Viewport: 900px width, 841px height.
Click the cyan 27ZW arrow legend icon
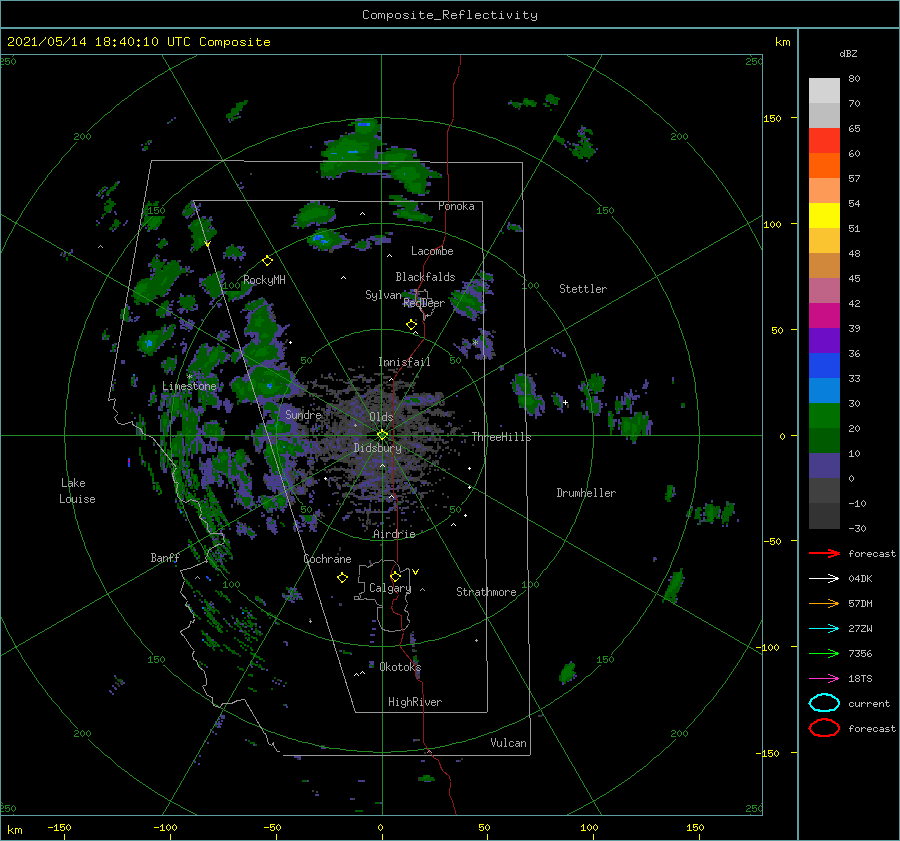coord(824,629)
